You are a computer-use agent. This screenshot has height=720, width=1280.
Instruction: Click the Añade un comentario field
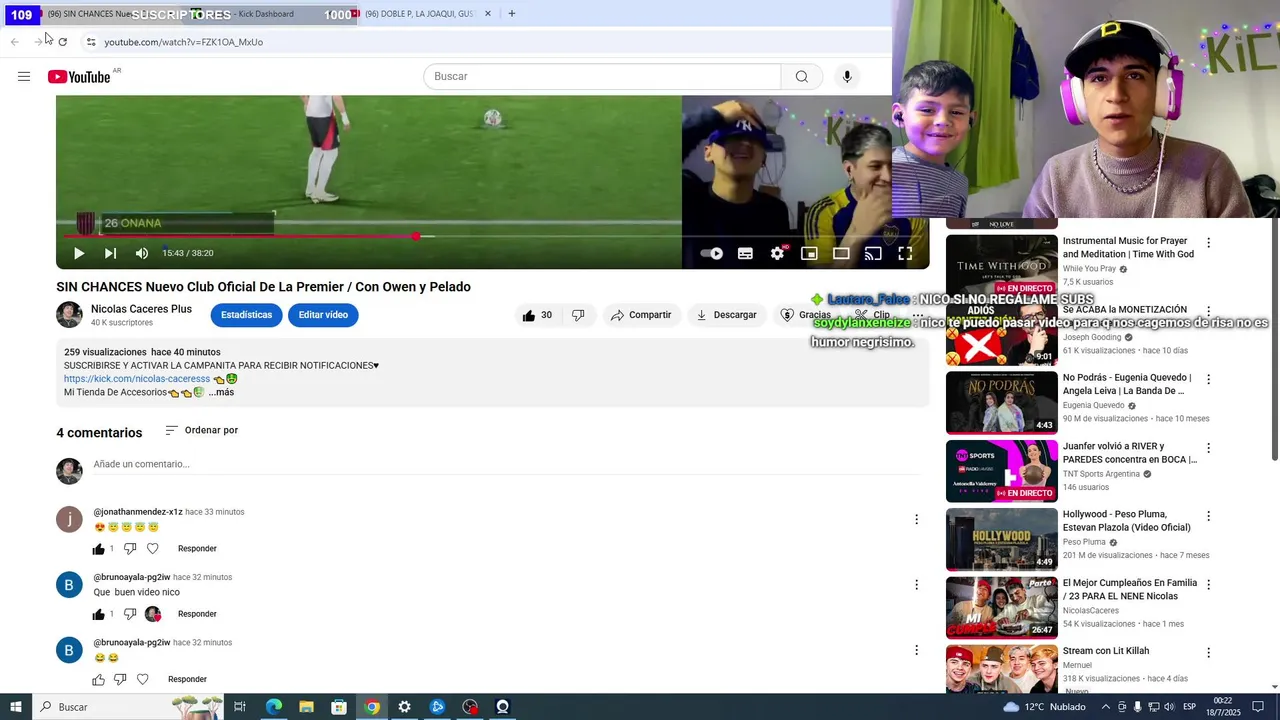pos(504,464)
